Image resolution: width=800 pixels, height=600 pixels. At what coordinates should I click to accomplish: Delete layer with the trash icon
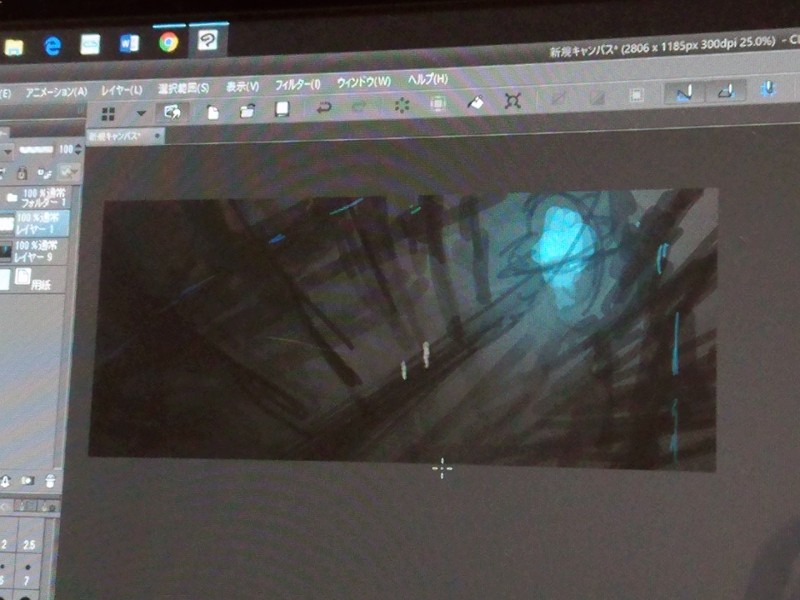coord(50,481)
